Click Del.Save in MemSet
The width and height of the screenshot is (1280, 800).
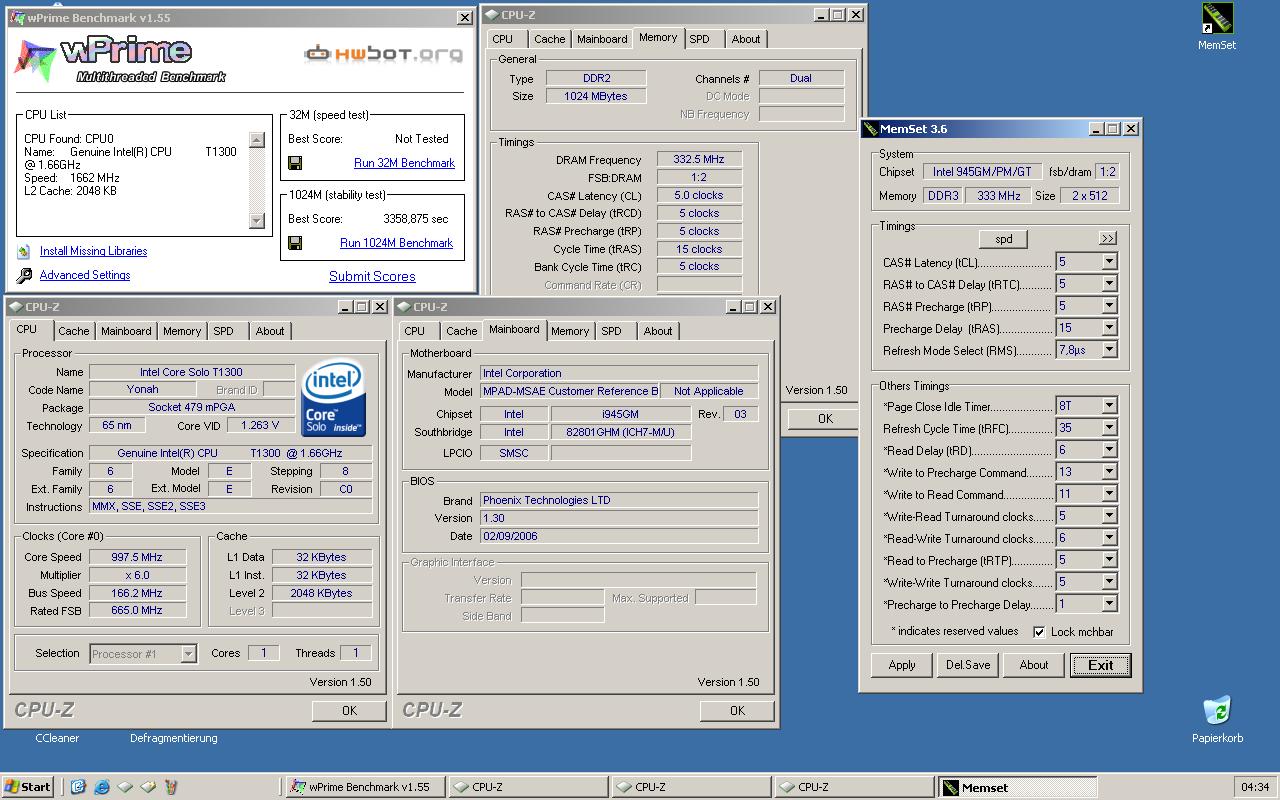[x=968, y=665]
